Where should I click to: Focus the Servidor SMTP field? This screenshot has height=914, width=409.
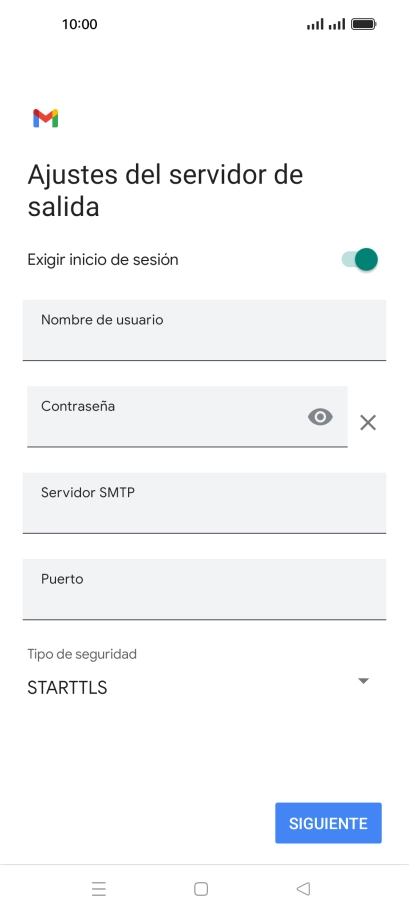(204, 502)
